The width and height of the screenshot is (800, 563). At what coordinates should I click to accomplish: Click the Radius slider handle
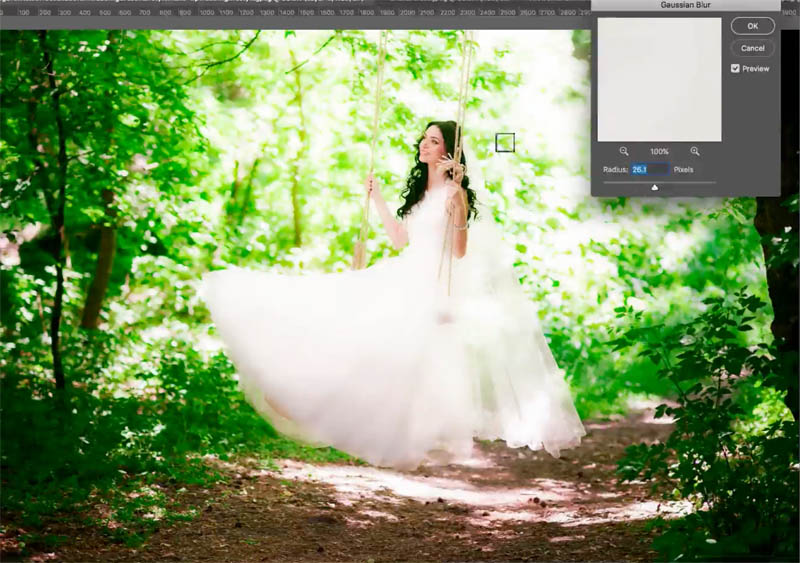point(655,186)
